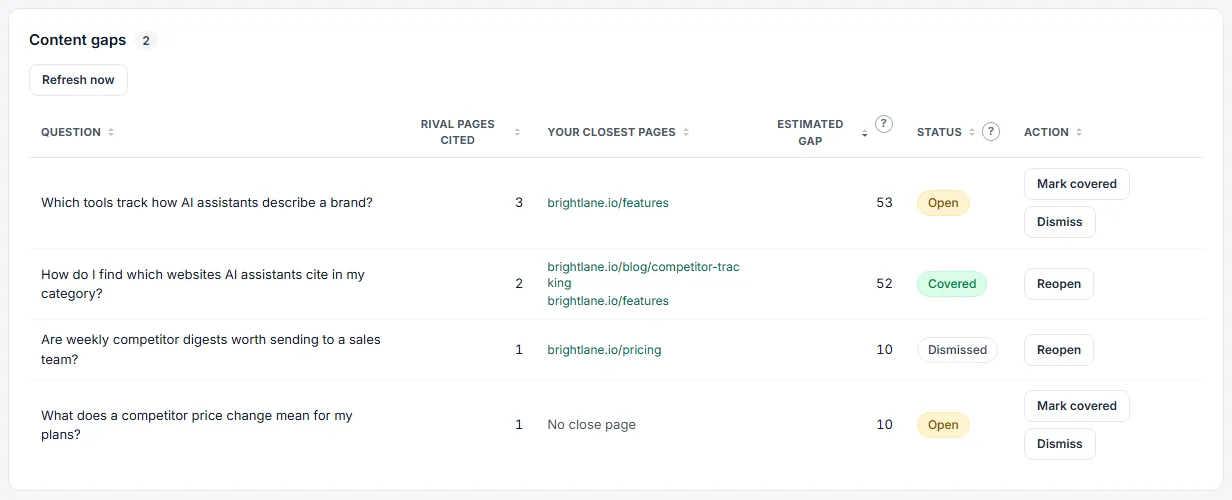Select 'What does a competitor price change' question
This screenshot has width=1232, height=500.
tap(197, 425)
